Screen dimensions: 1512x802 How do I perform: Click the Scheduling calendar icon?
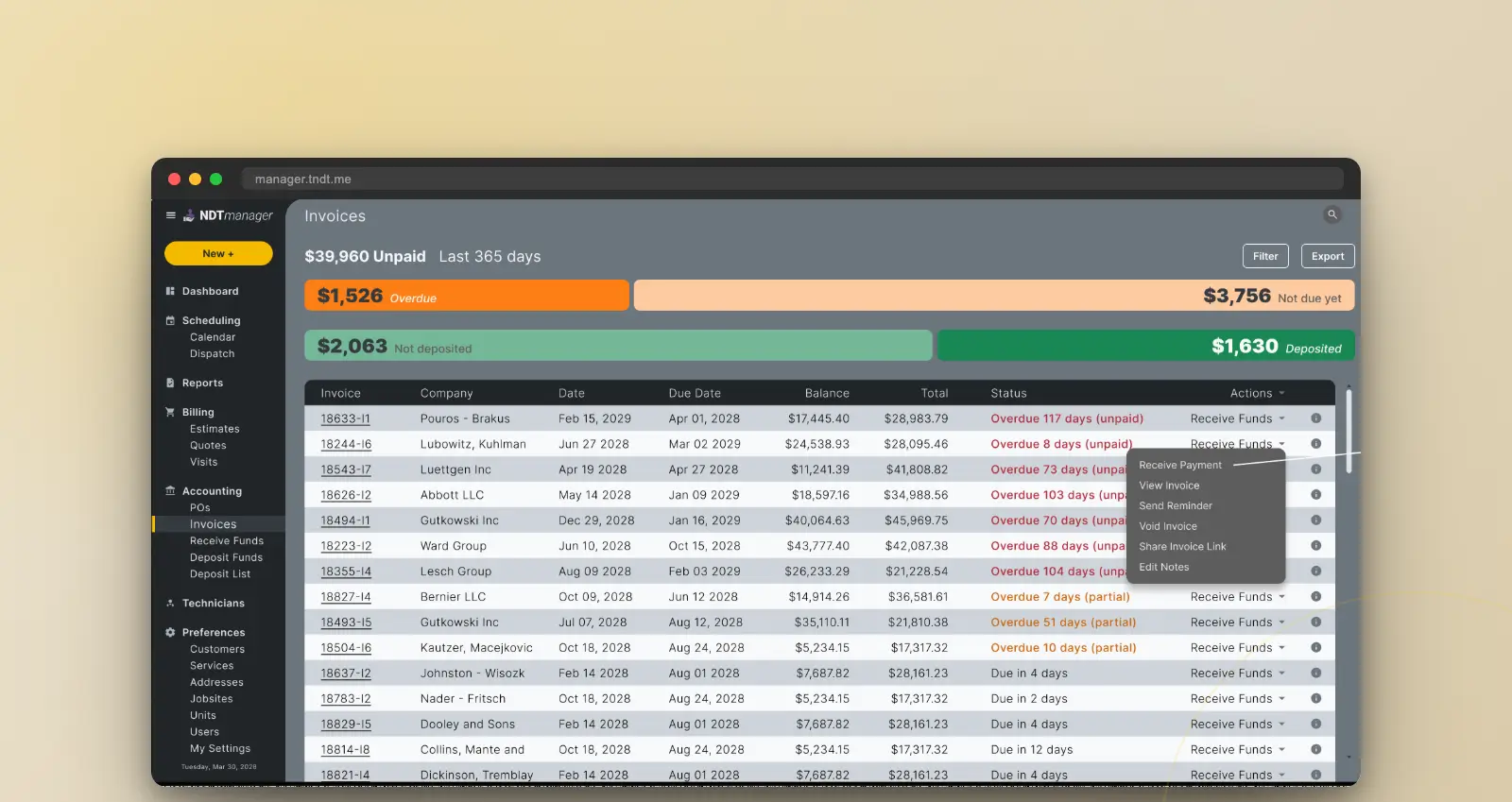click(170, 320)
